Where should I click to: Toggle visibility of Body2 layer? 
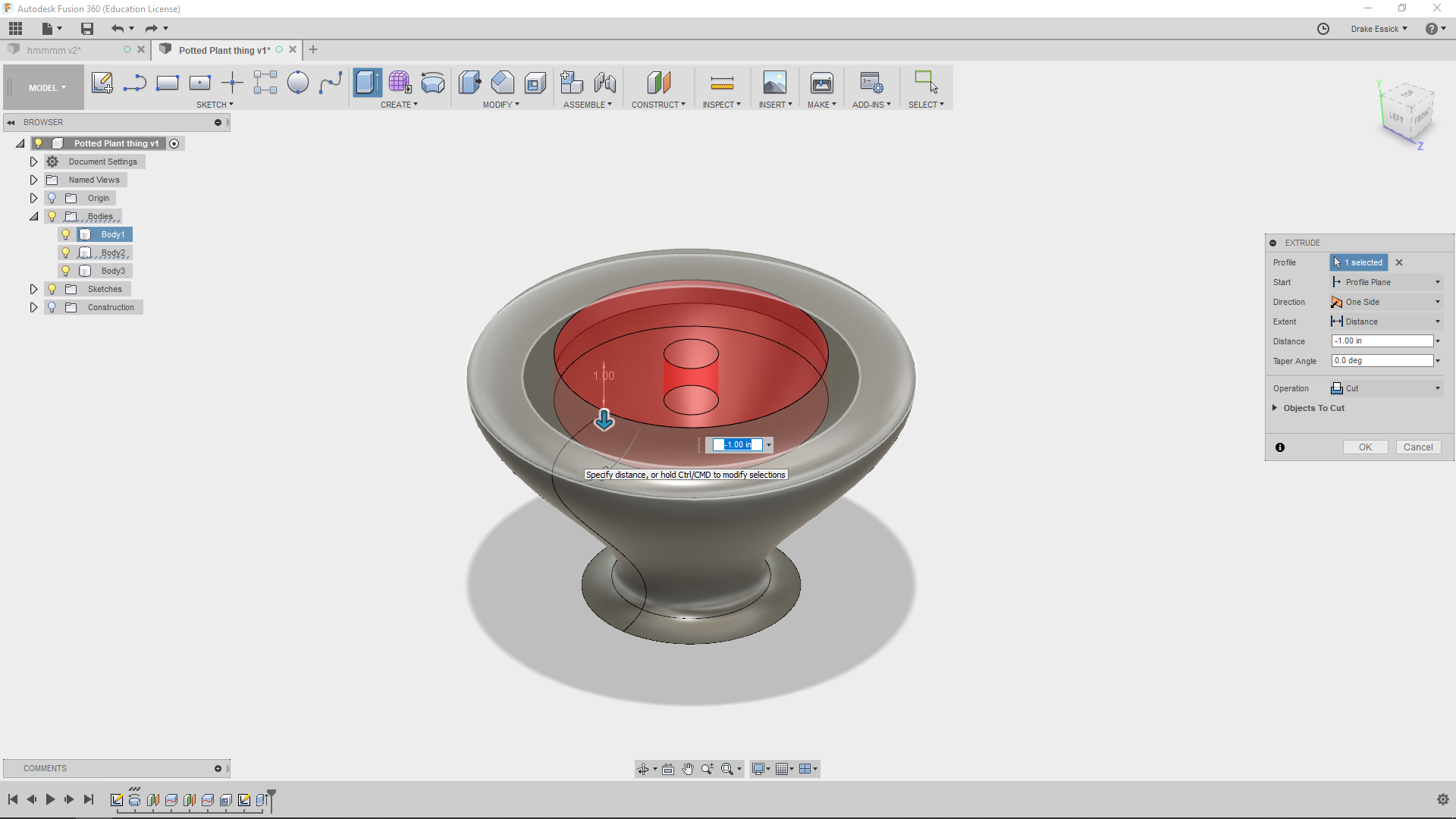click(x=65, y=252)
